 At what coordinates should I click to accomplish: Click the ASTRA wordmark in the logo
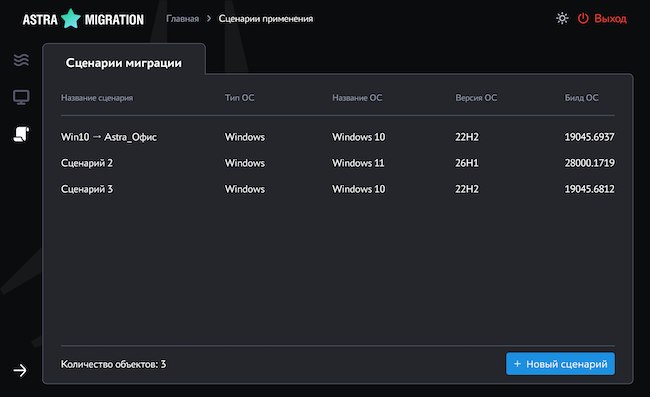tap(40, 19)
